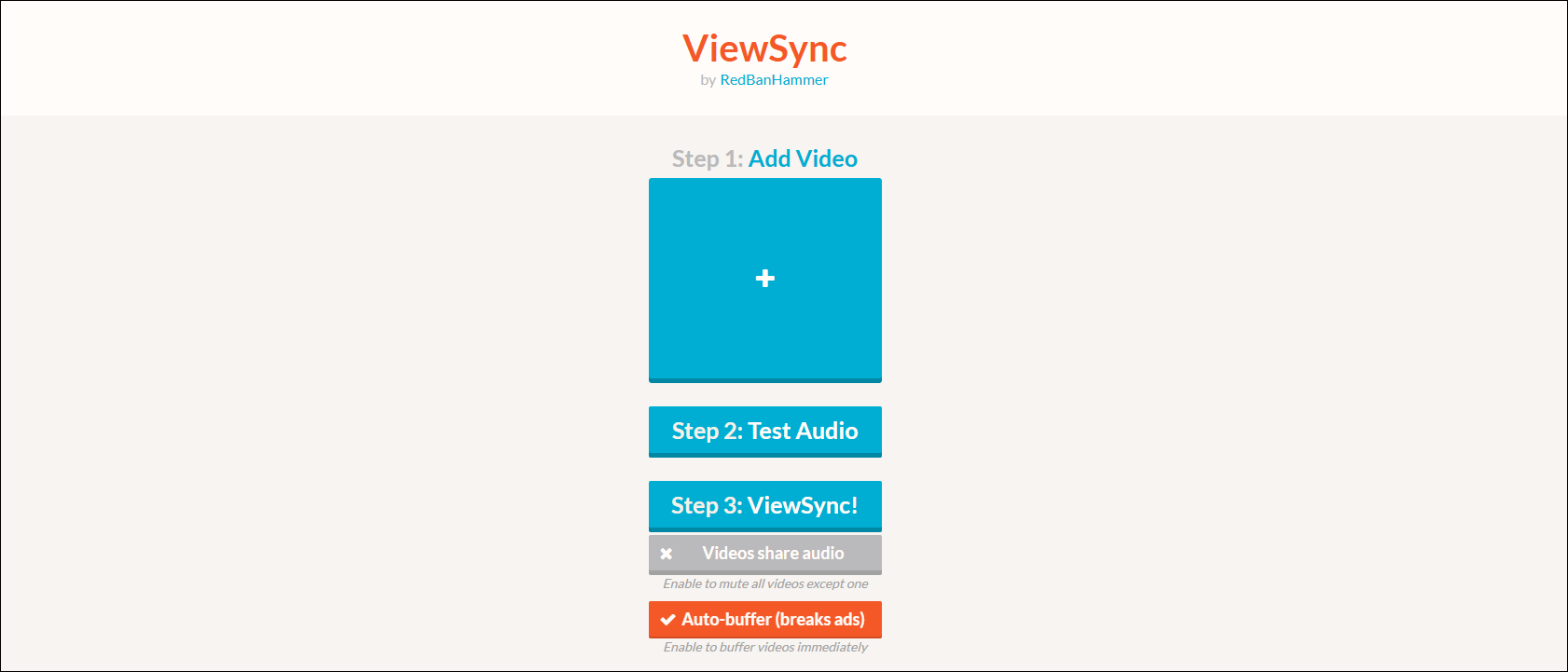Click the checkmark icon on Auto-buffer

[x=667, y=619]
